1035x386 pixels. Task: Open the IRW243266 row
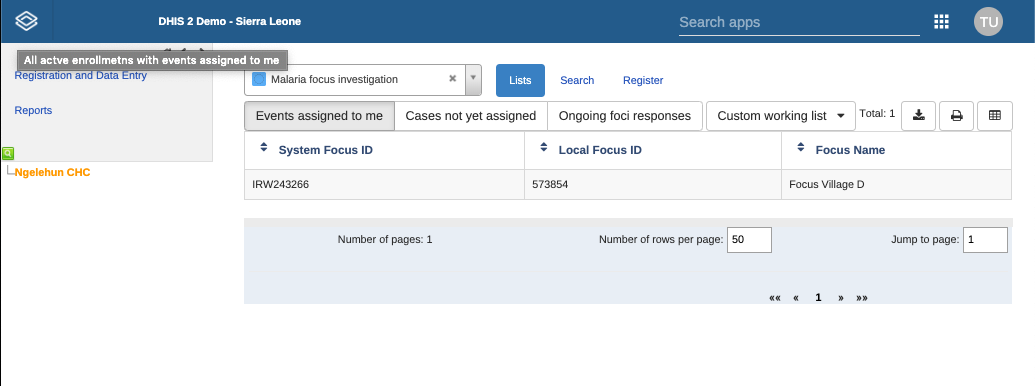(x=628, y=185)
